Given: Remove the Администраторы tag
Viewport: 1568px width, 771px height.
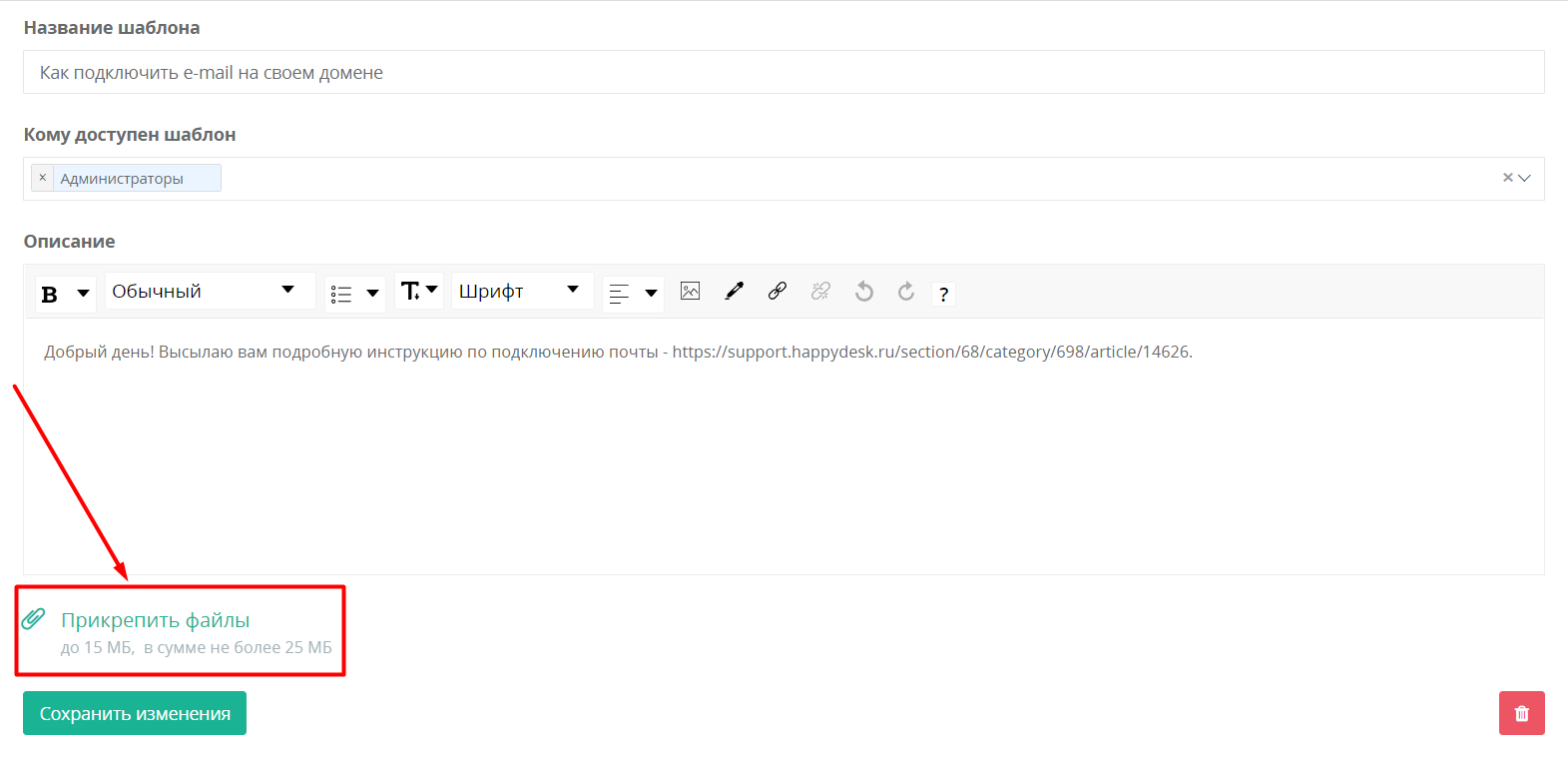Looking at the screenshot, I should tap(42, 178).
